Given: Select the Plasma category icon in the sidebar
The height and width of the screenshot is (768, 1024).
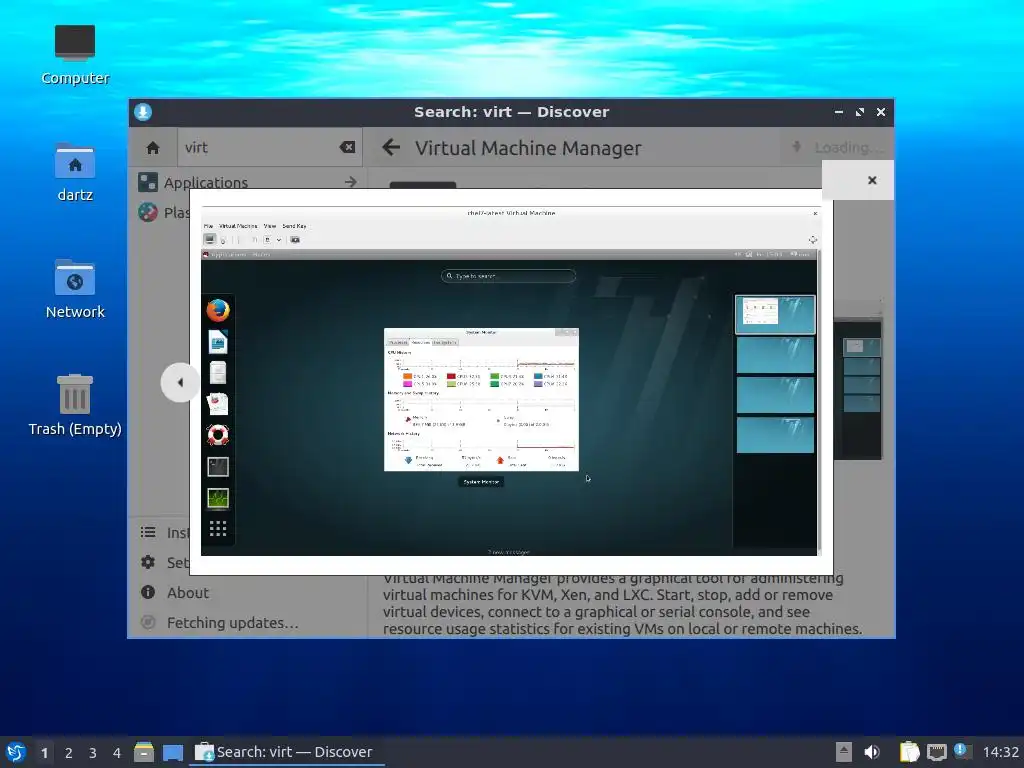Looking at the screenshot, I should [148, 212].
